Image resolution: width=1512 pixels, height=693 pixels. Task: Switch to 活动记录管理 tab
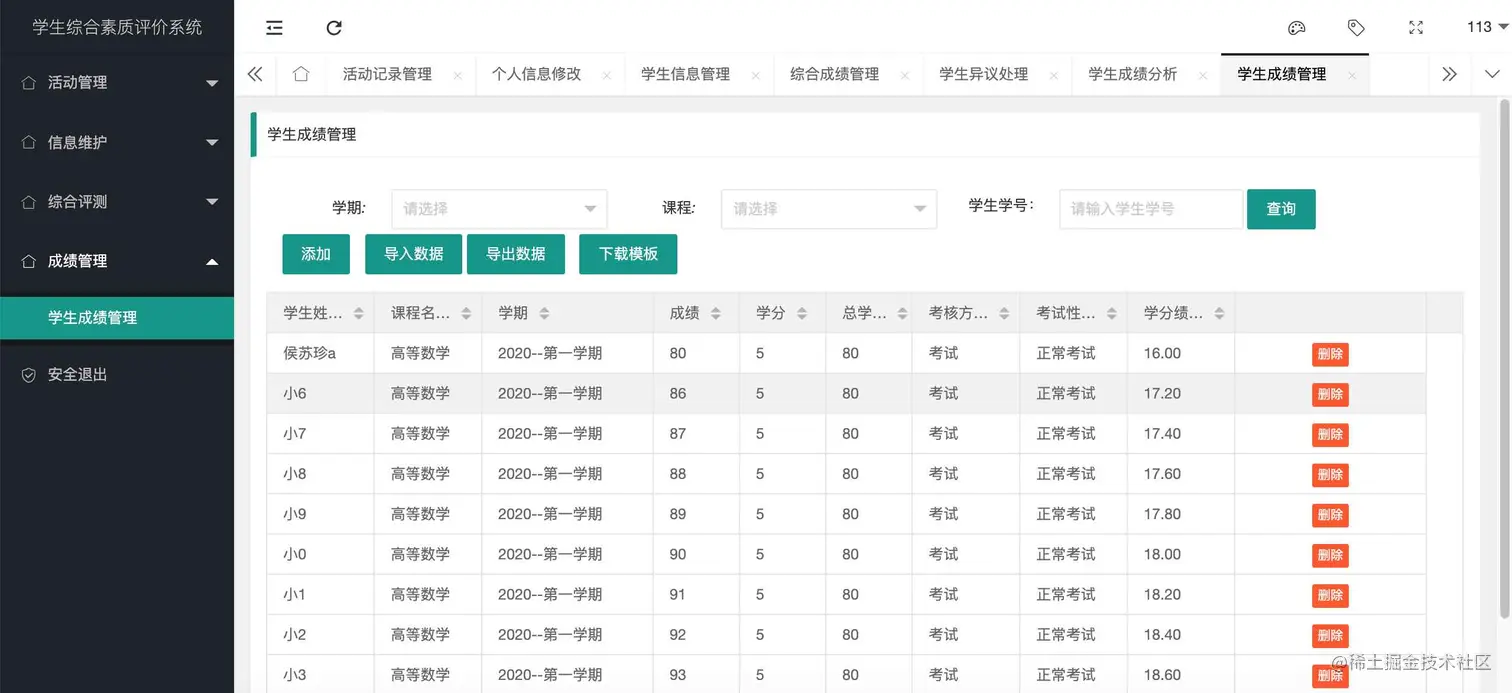387,74
